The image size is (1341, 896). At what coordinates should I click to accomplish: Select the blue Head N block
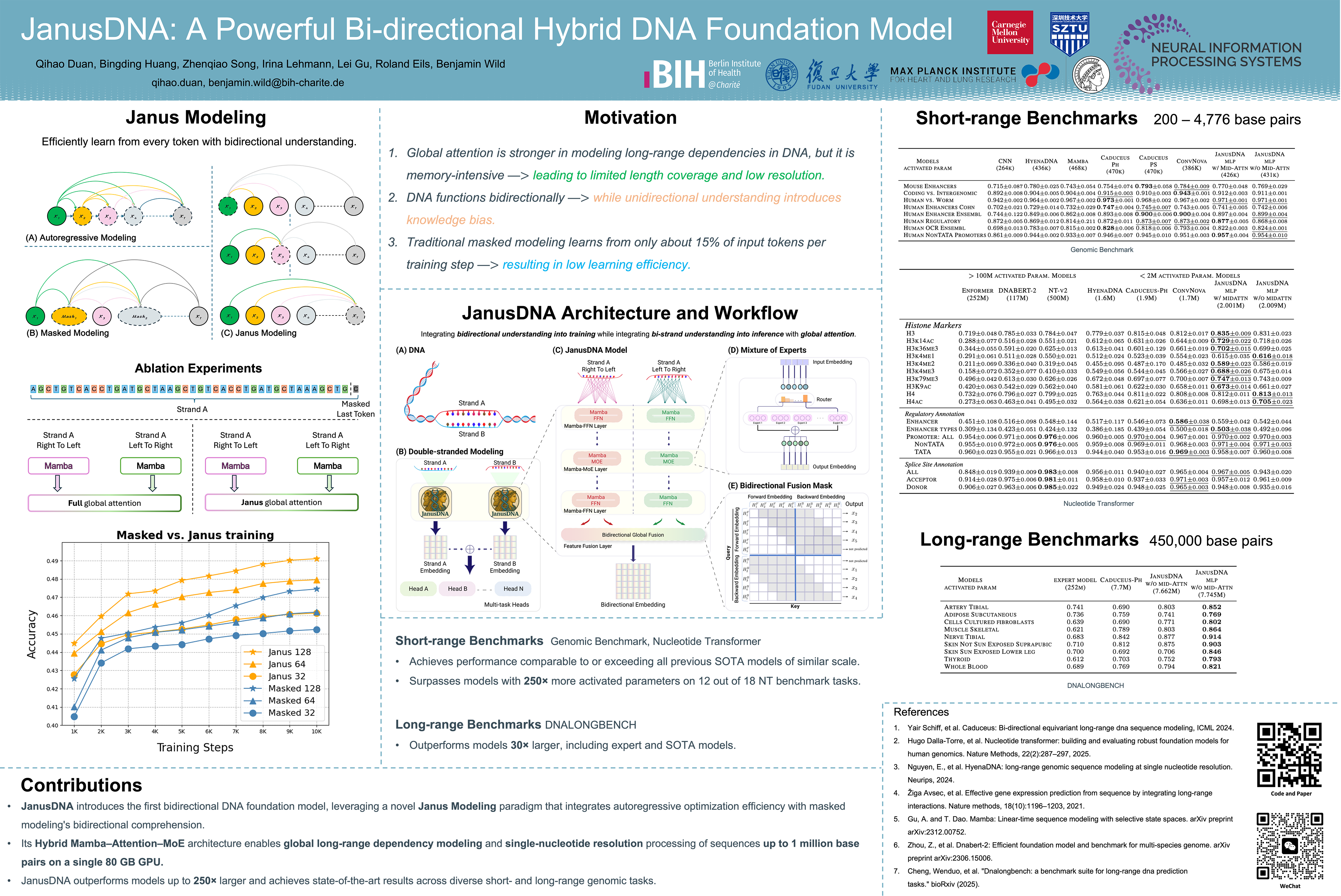(x=513, y=589)
